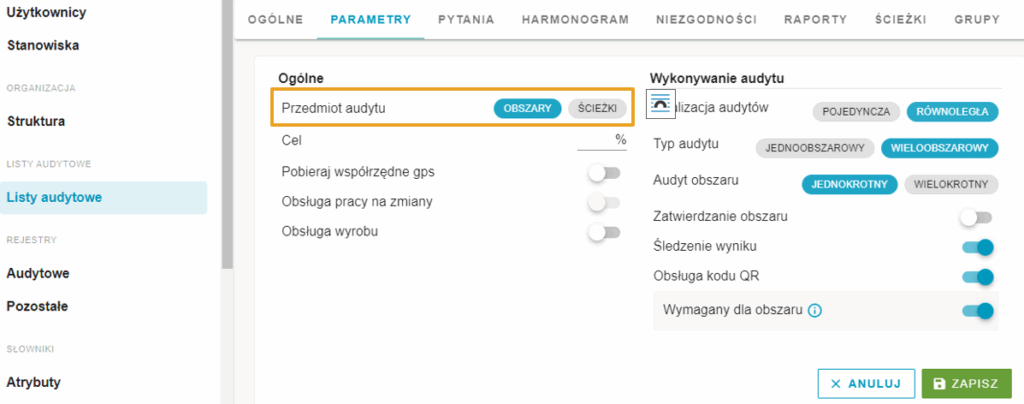The image size is (1024, 404).
Task: Click the Cel percentage input field
Action: [601, 140]
